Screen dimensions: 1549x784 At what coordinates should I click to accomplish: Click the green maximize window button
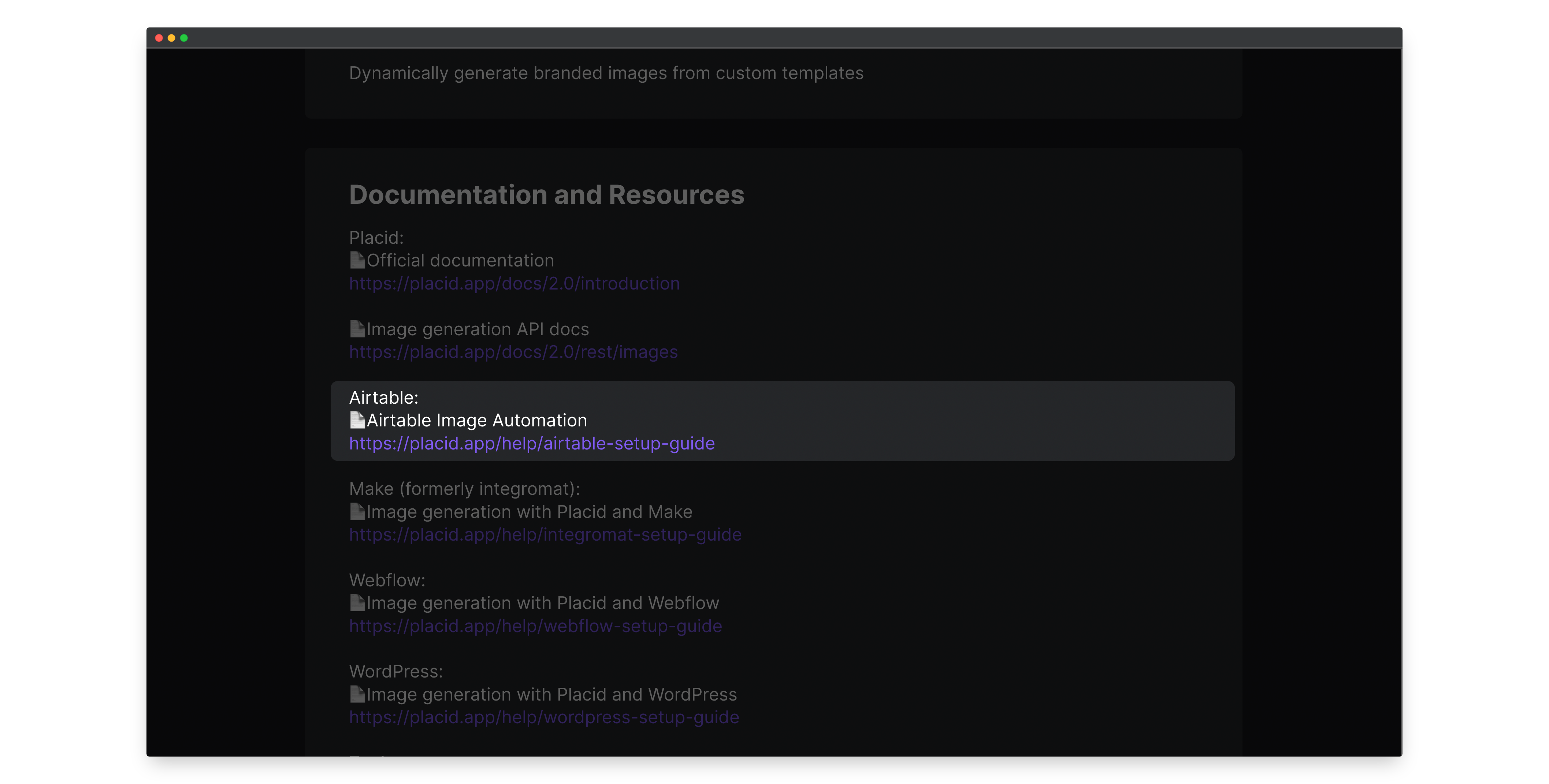pos(184,38)
